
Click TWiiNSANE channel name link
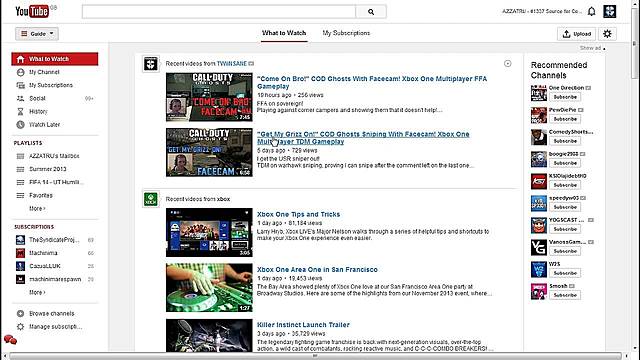(231, 64)
